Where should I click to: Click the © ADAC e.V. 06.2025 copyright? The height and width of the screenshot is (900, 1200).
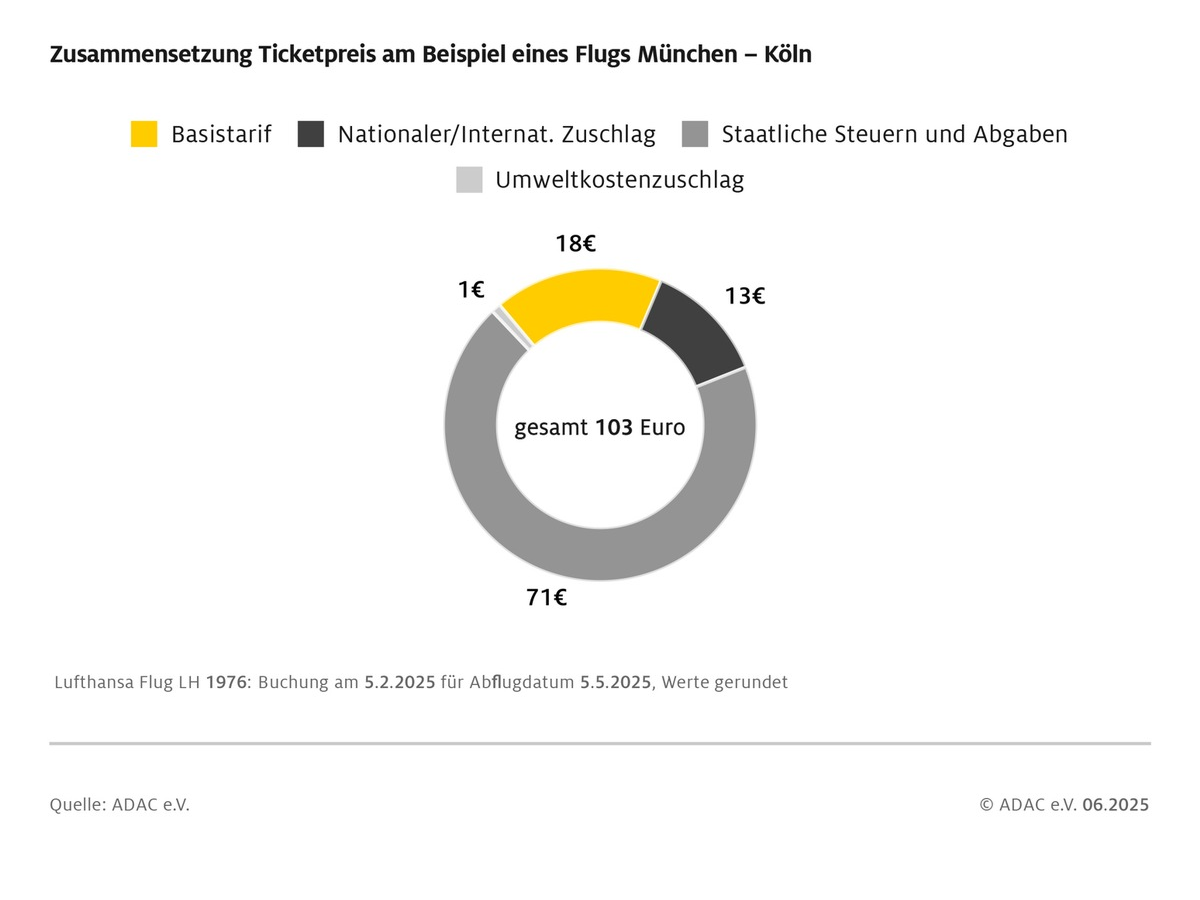pyautogui.click(x=1064, y=805)
